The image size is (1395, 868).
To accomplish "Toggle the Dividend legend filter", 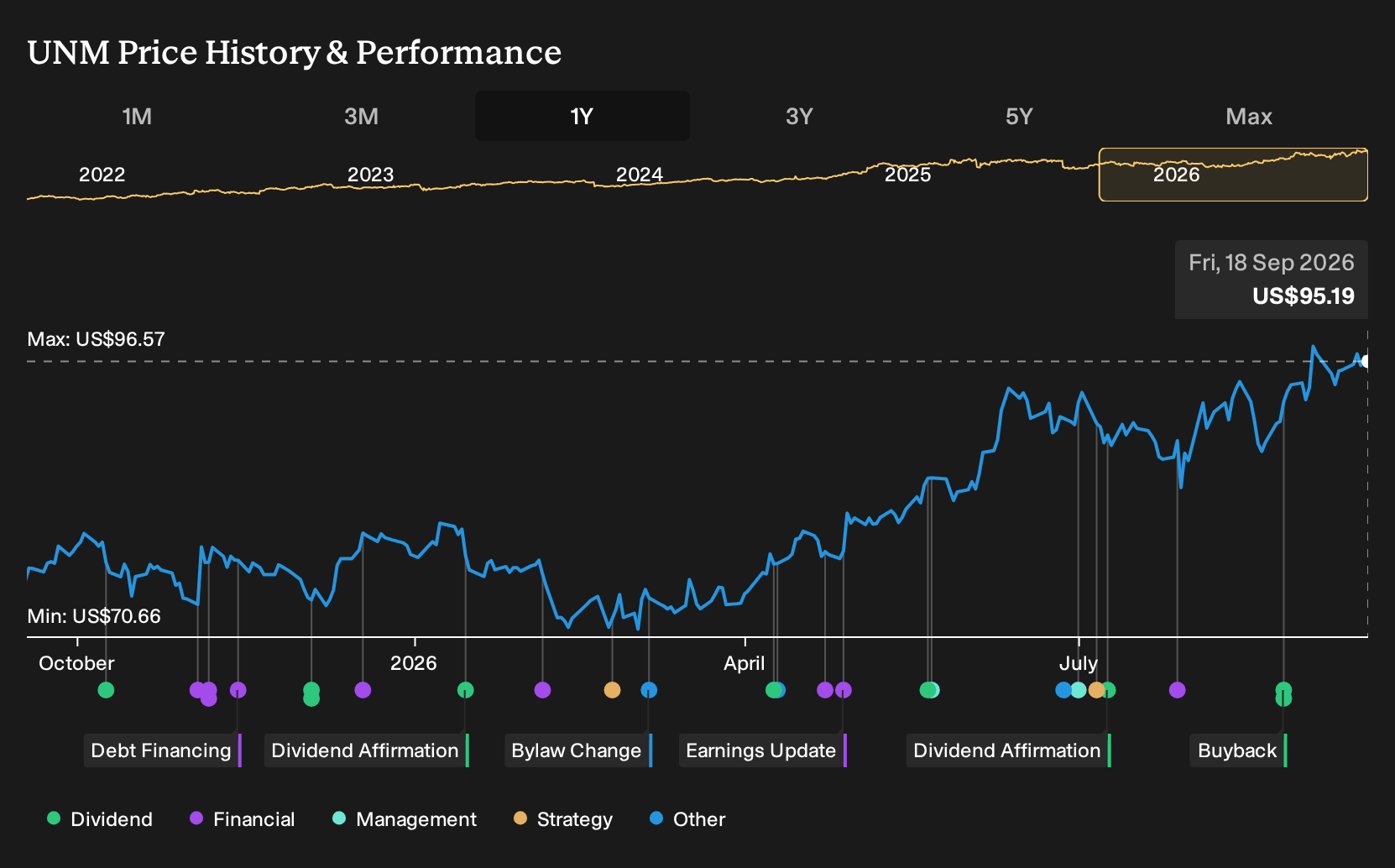I will pos(100,819).
